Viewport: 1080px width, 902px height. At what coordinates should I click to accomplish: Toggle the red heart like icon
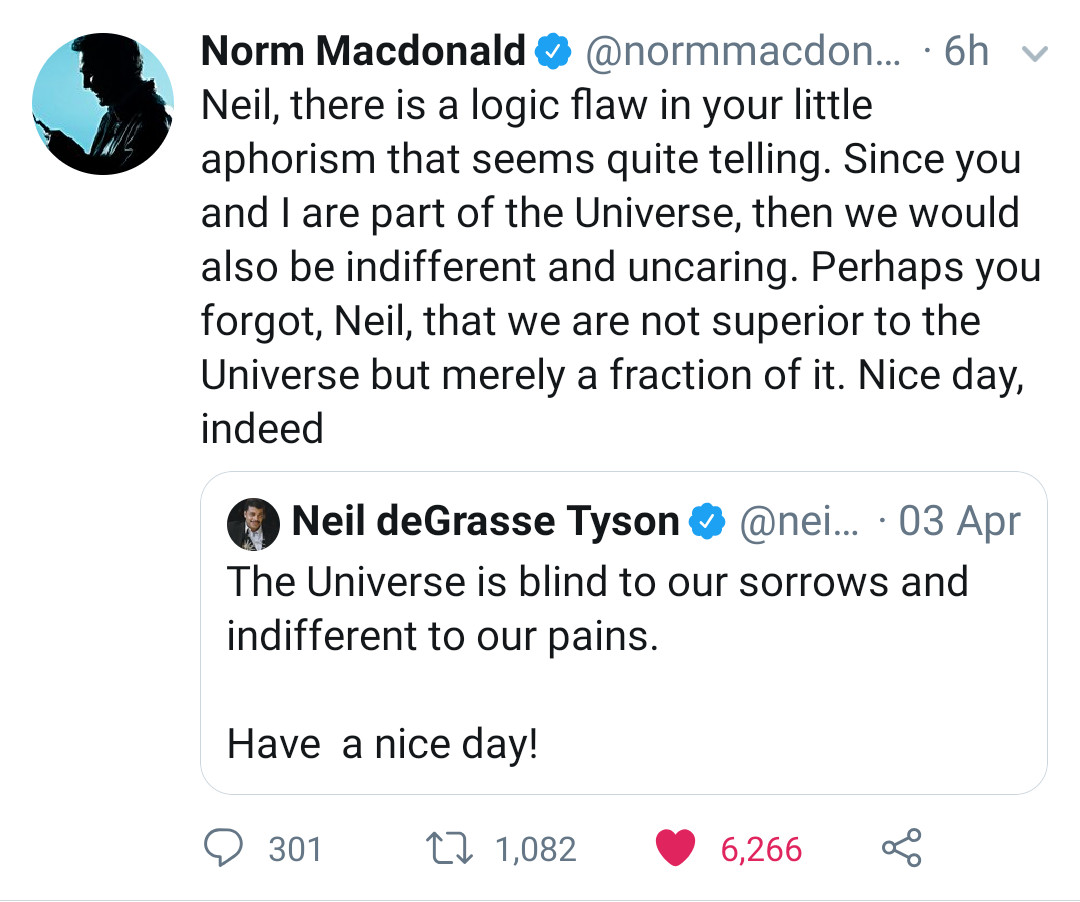click(675, 849)
